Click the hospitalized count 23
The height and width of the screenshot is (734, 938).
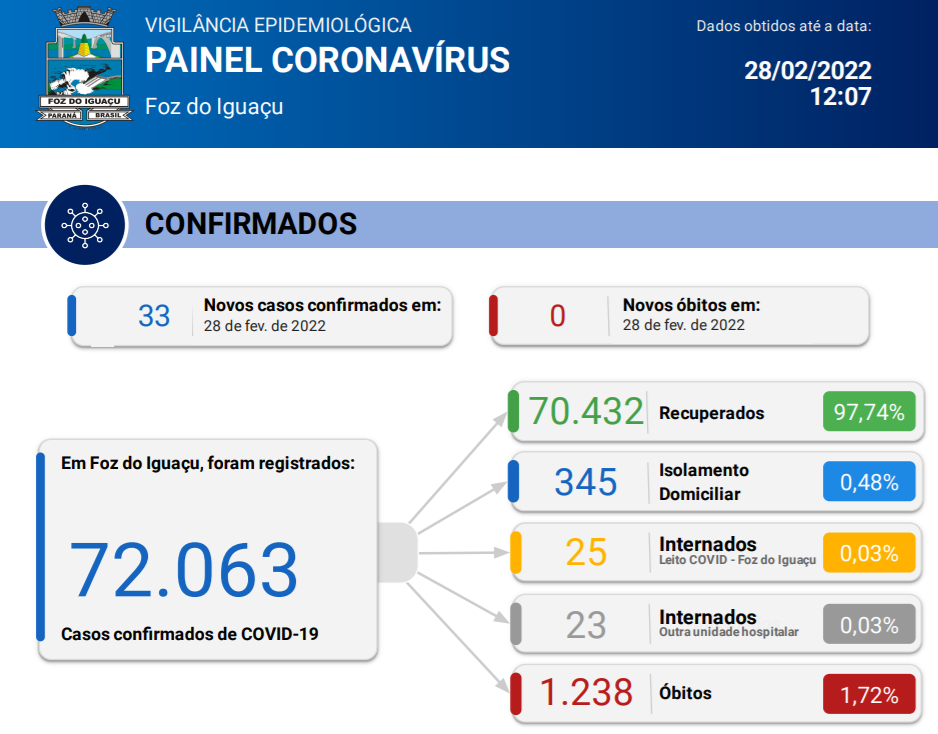[x=586, y=625]
